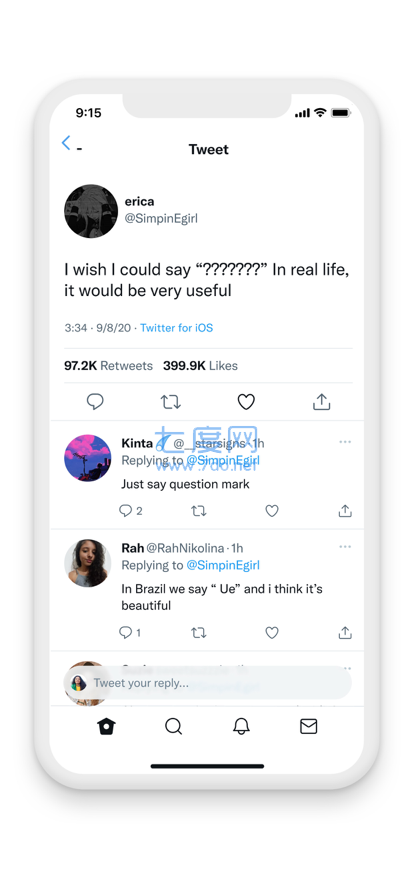View the 97.2K Retweets list
This screenshot has height=896, width=414.
[108, 366]
